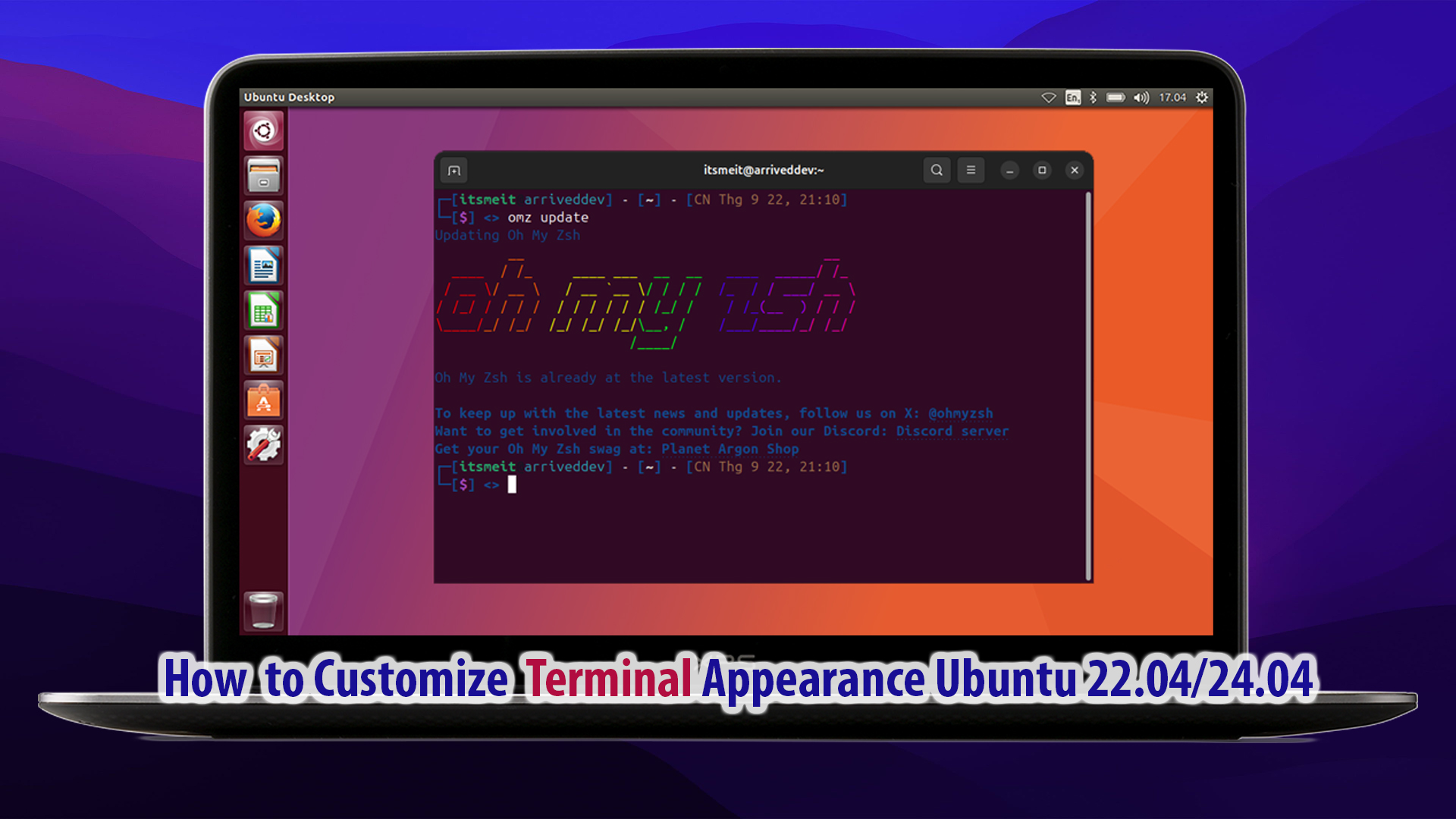Click the Bluetooth status icon
The height and width of the screenshot is (819, 1456).
point(1092,97)
